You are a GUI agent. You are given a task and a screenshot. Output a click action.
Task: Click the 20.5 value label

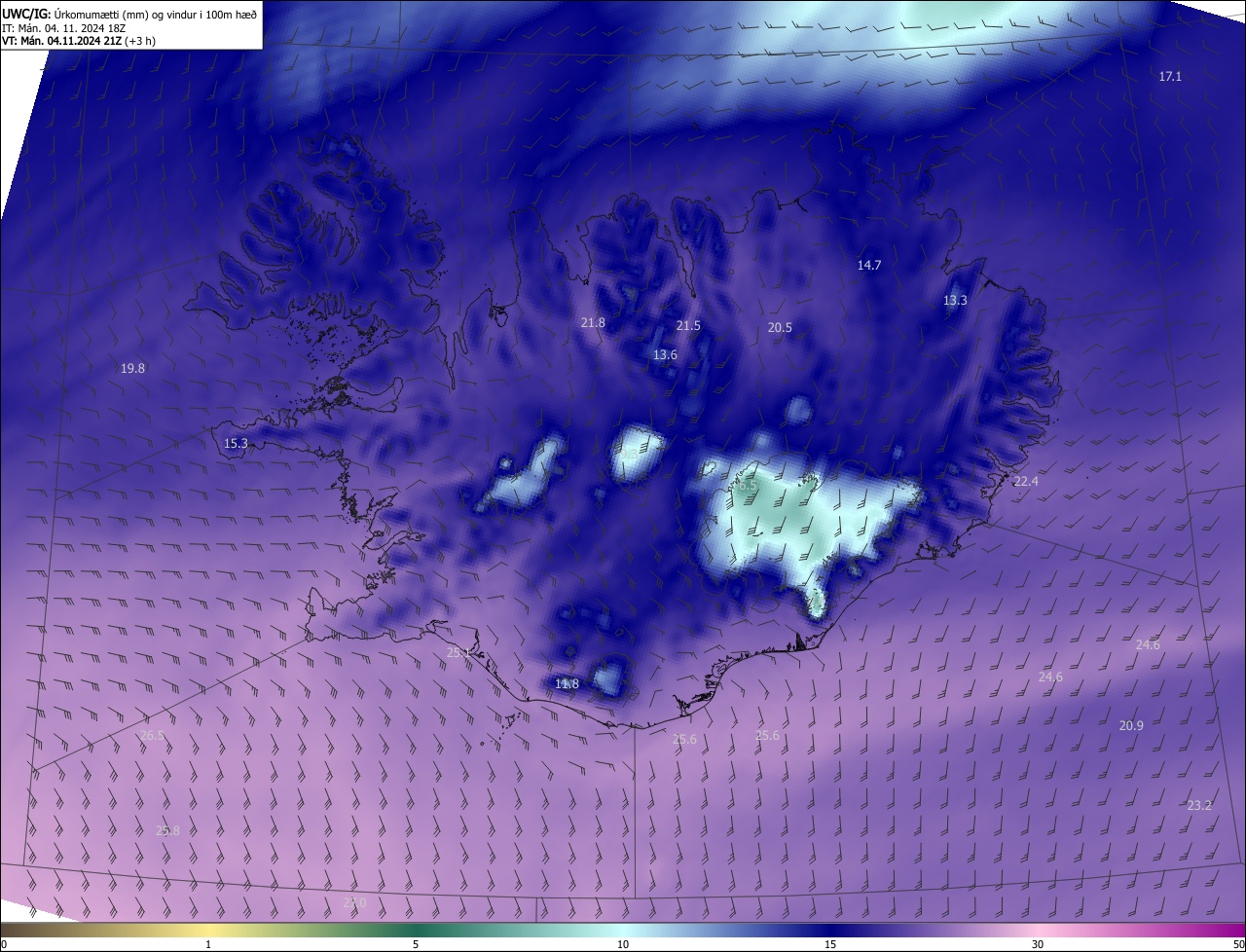click(x=780, y=328)
